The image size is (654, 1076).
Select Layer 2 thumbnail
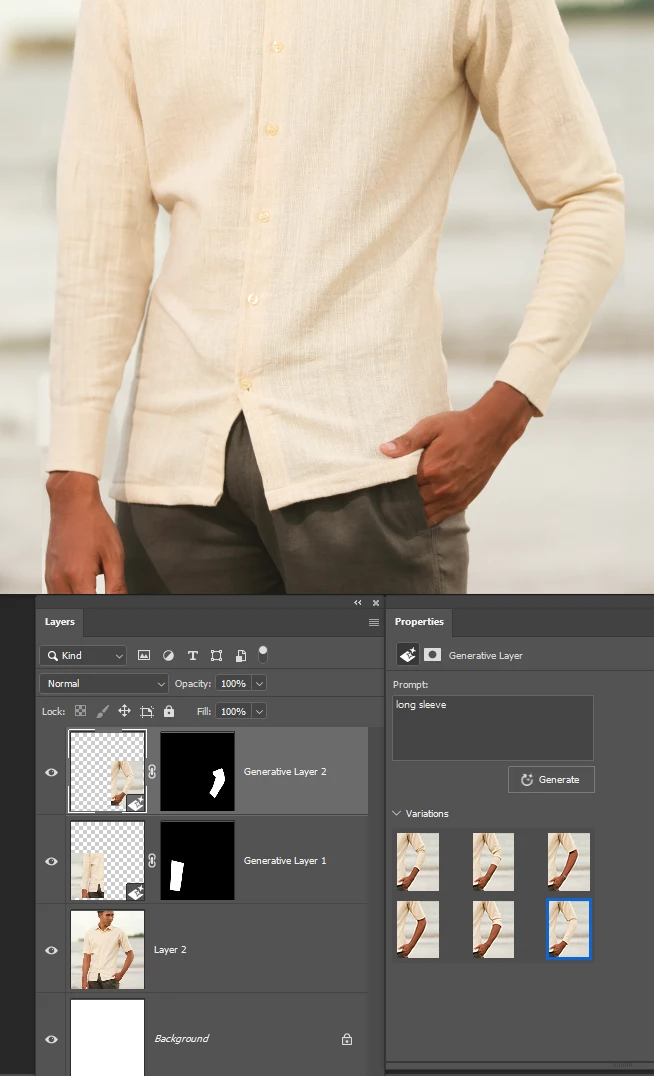pyautogui.click(x=107, y=949)
